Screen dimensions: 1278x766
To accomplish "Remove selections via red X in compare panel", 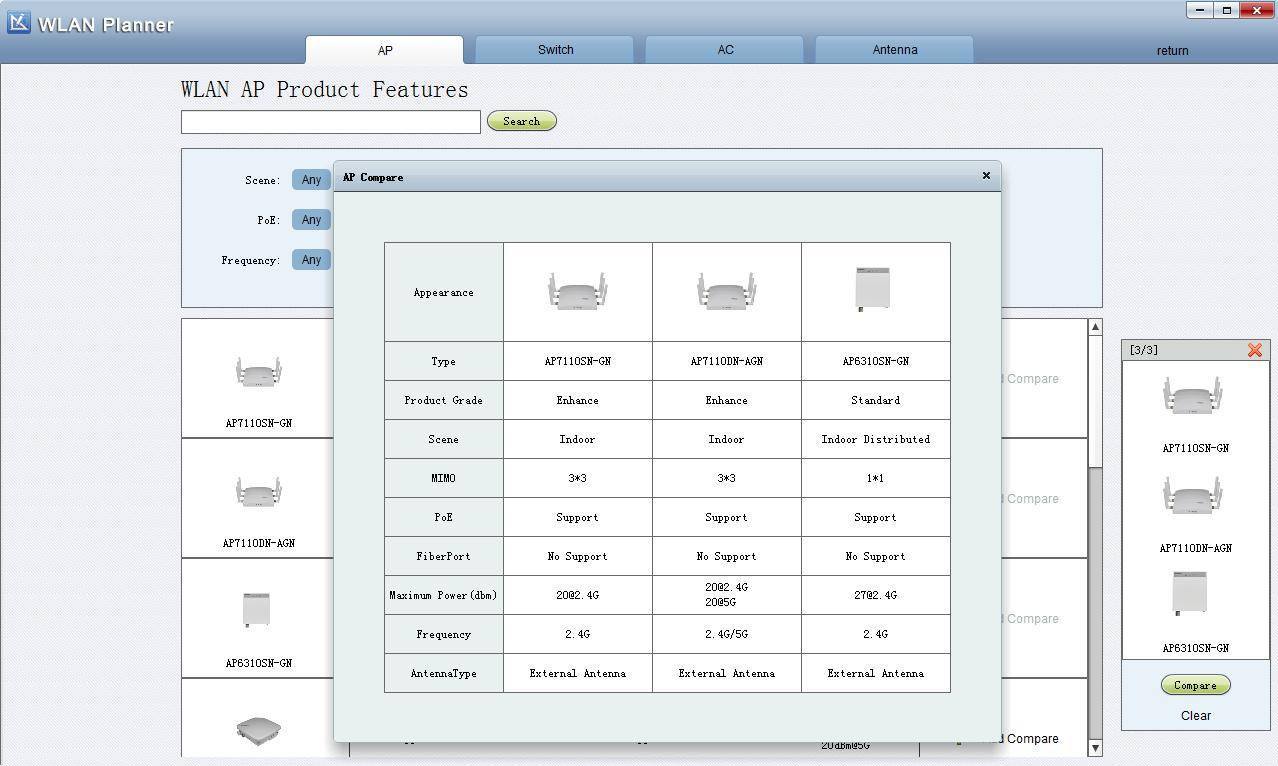I will point(1255,350).
